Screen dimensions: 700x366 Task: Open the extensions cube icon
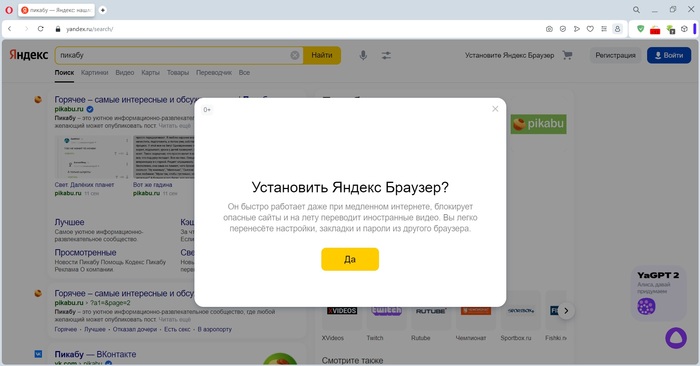point(684,29)
